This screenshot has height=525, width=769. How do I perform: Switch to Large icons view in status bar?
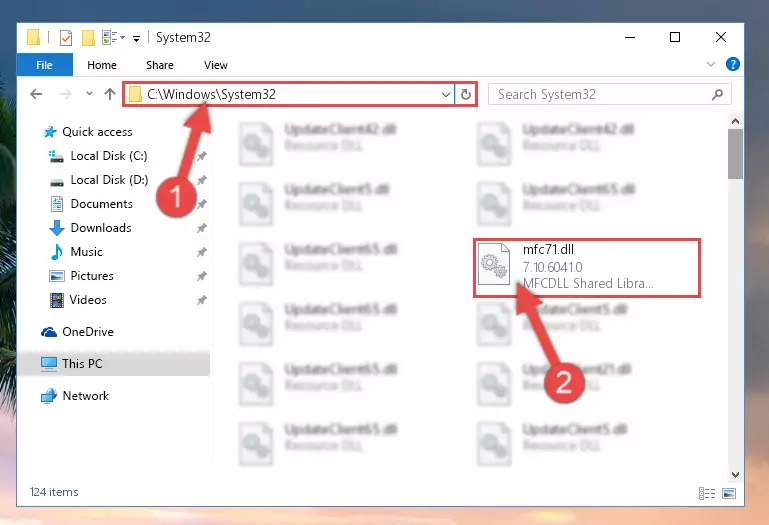729,494
